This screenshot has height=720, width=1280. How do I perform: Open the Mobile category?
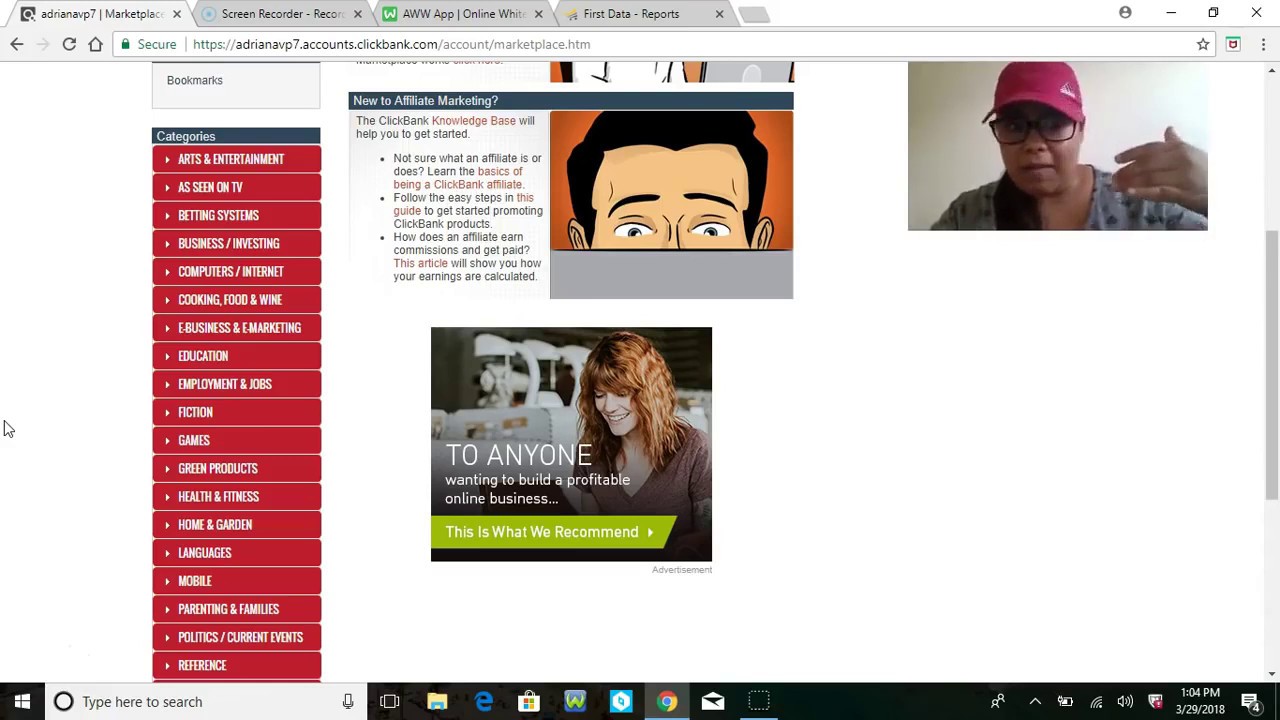click(x=236, y=580)
